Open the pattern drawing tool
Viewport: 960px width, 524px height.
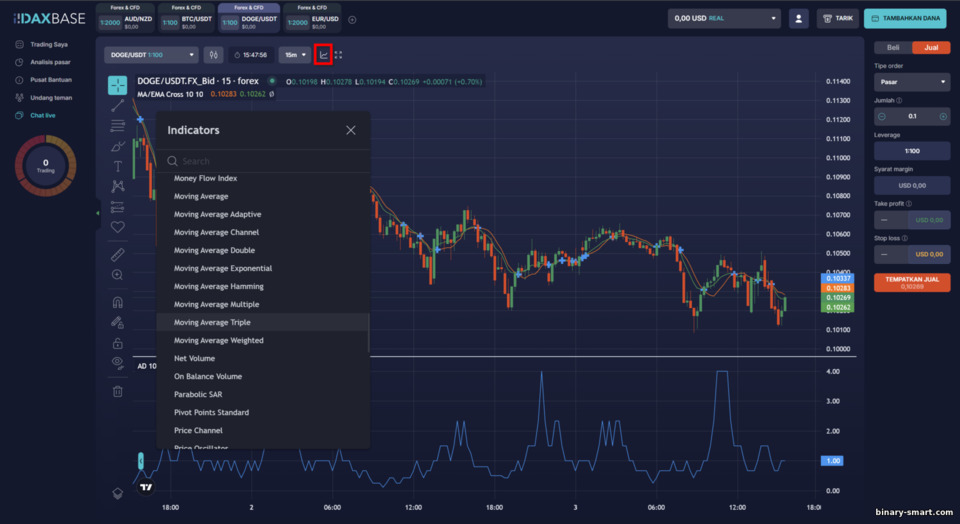(118, 186)
